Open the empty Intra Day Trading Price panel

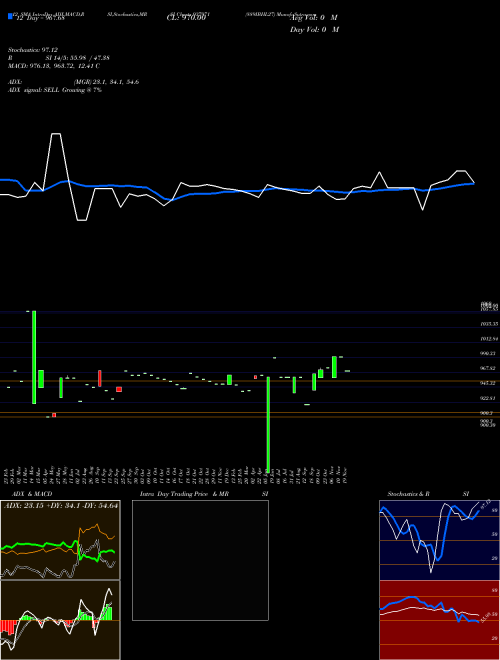tap(200, 560)
